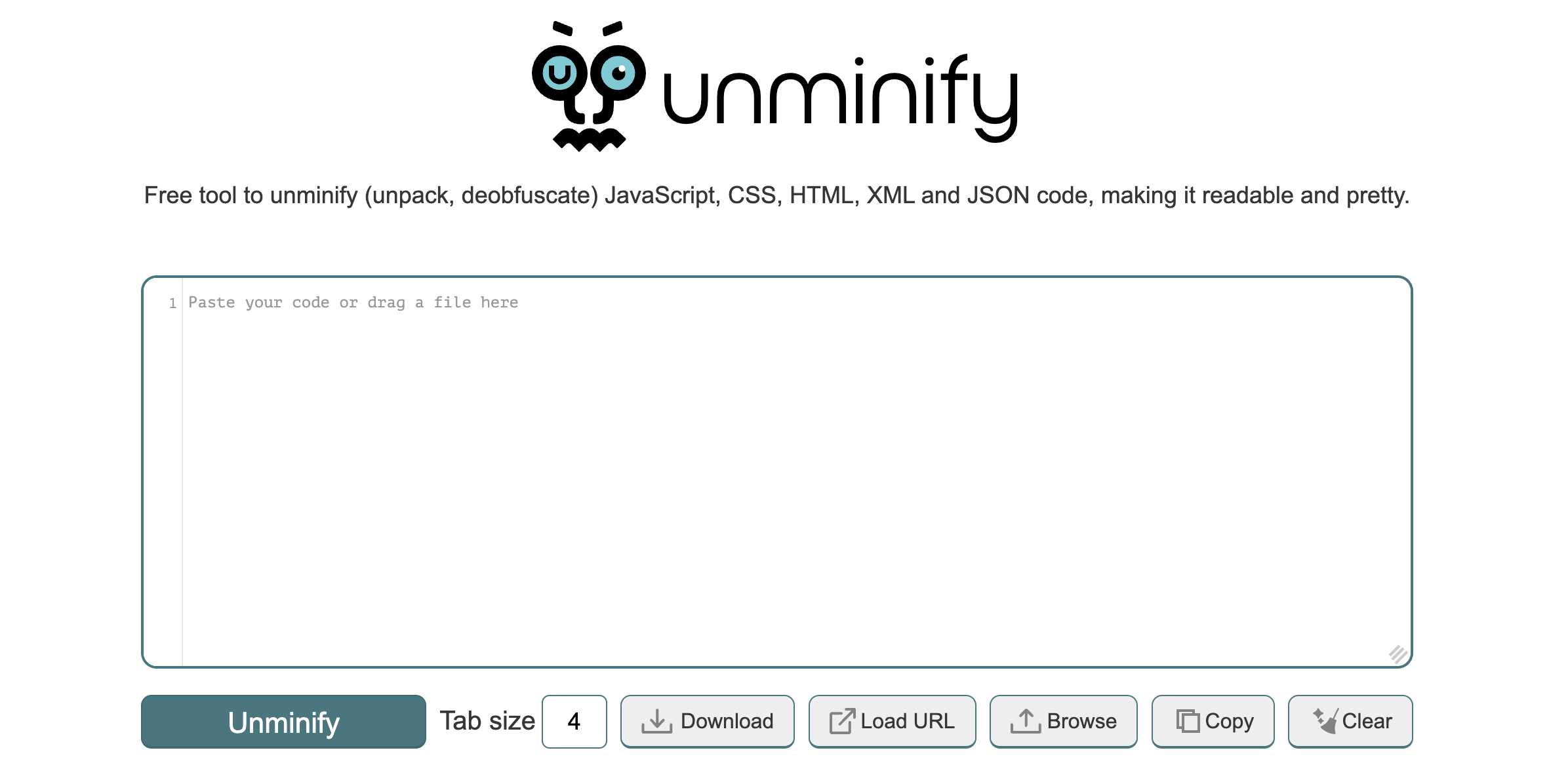The height and width of the screenshot is (784, 1549).
Task: Focus the Tab size number field
Action: pyautogui.click(x=574, y=721)
